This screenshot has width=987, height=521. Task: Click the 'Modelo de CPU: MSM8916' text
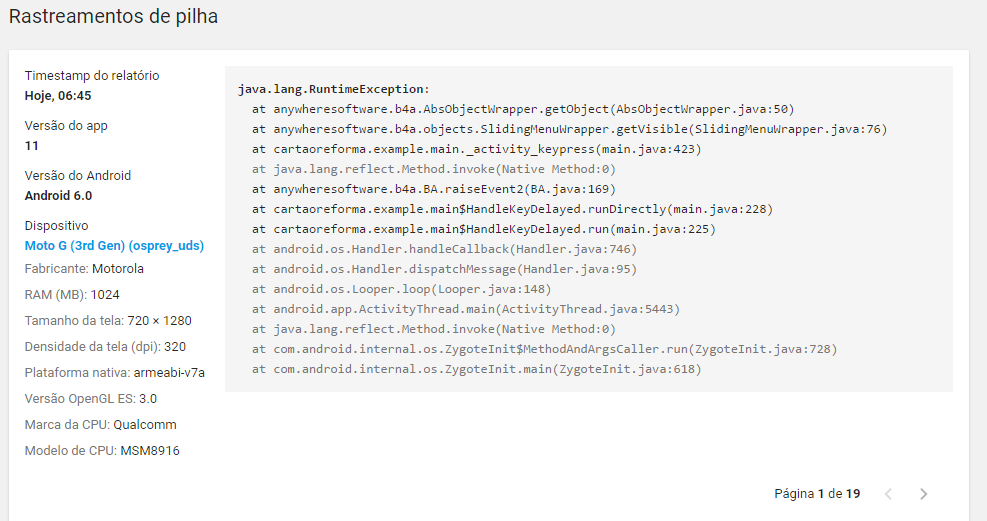tap(102, 451)
